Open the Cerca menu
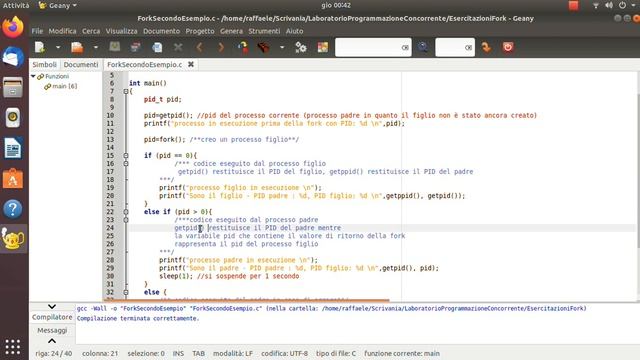 pos(91,31)
